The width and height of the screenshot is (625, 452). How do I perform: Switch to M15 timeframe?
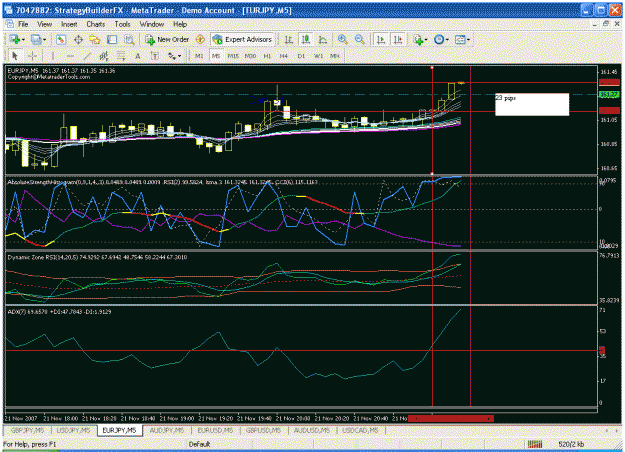[x=233, y=56]
